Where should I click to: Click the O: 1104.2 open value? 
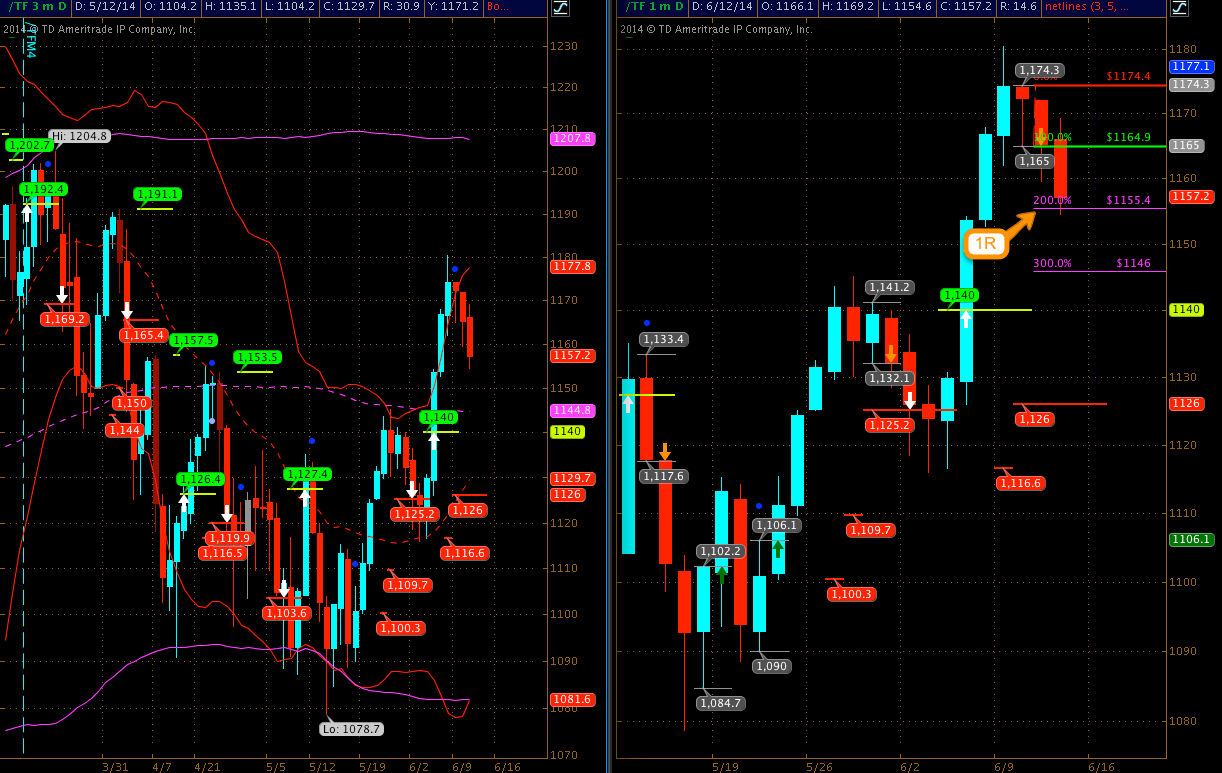click(171, 7)
